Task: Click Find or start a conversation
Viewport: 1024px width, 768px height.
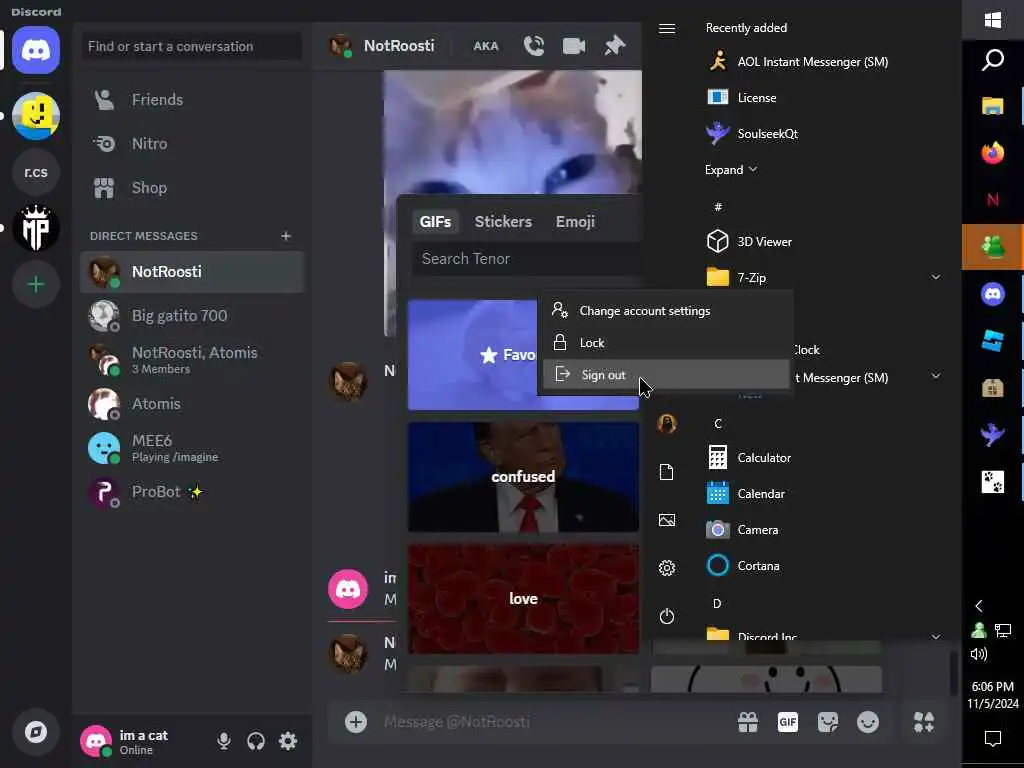Action: point(192,46)
